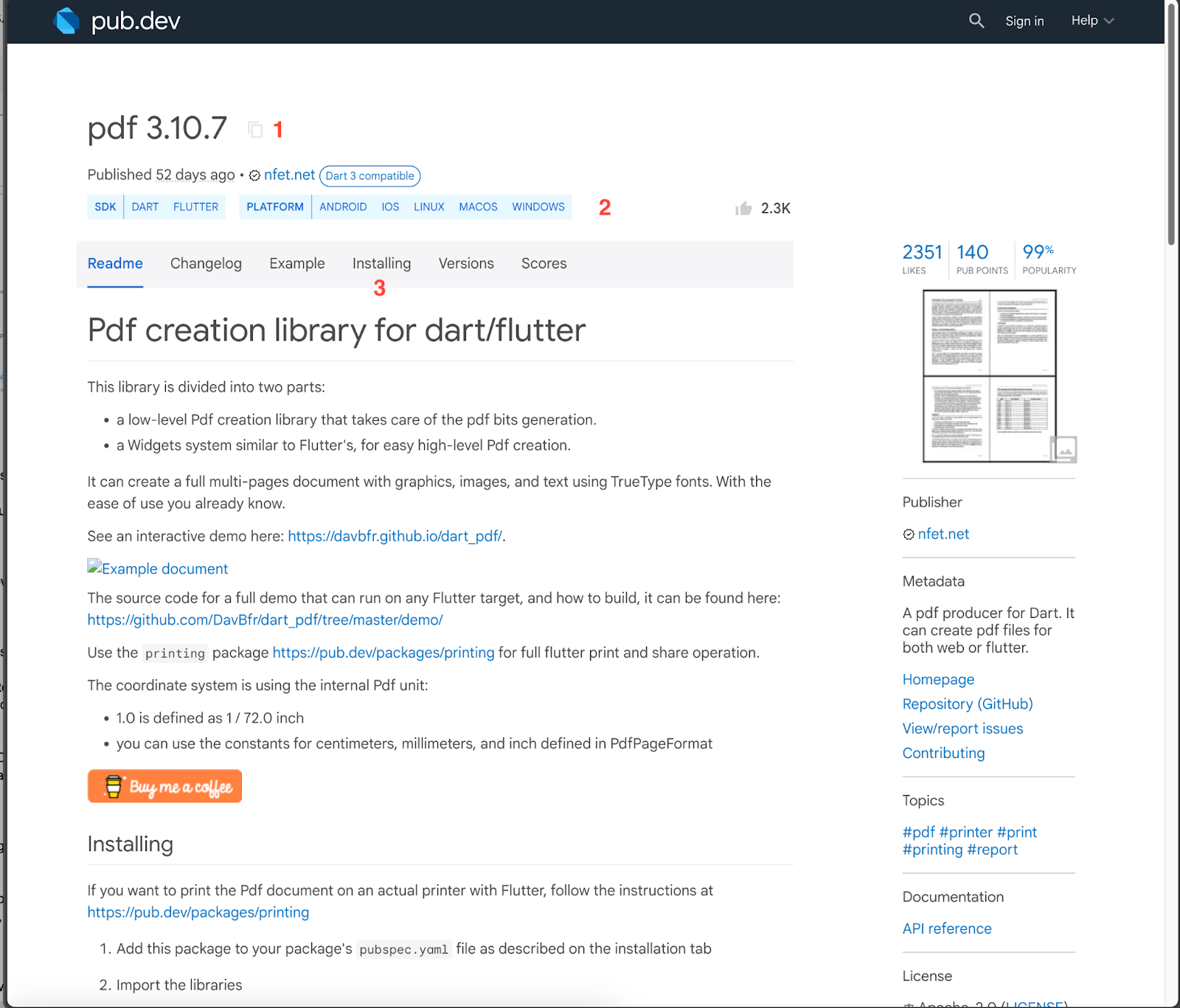The width and height of the screenshot is (1180, 1008).
Task: Filter by WINDOWS platform tag
Action: click(x=538, y=207)
